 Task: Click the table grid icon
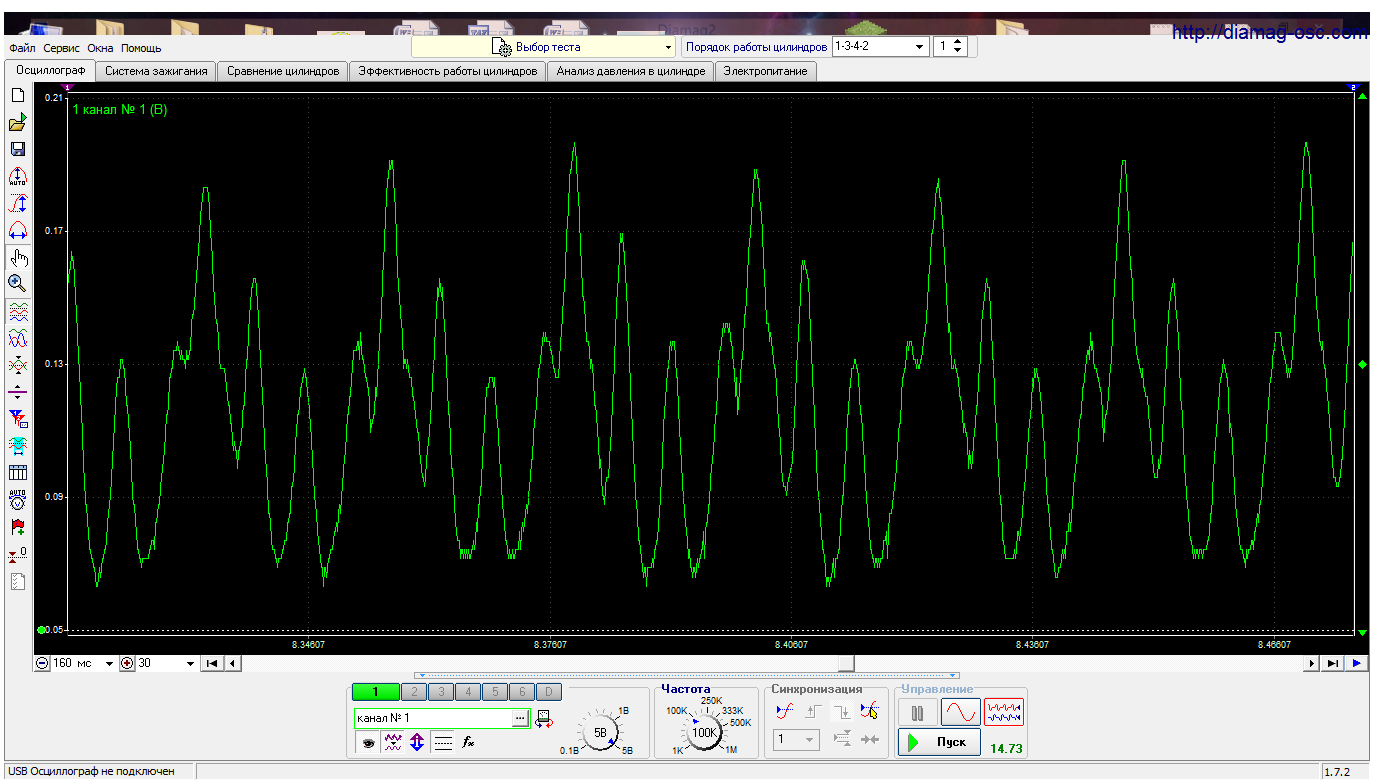pyautogui.click(x=17, y=472)
